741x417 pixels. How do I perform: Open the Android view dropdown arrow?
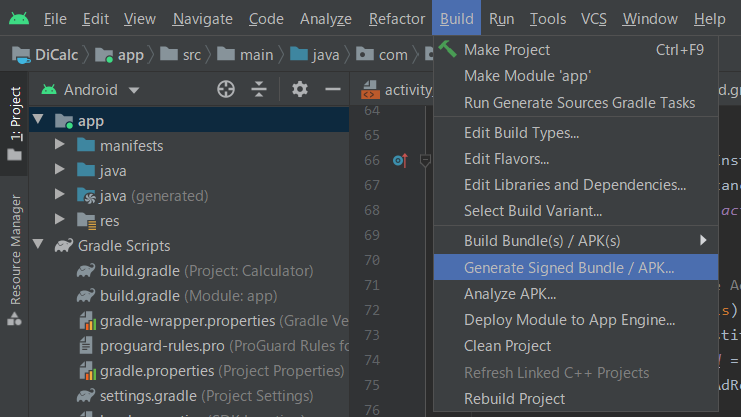tap(134, 90)
